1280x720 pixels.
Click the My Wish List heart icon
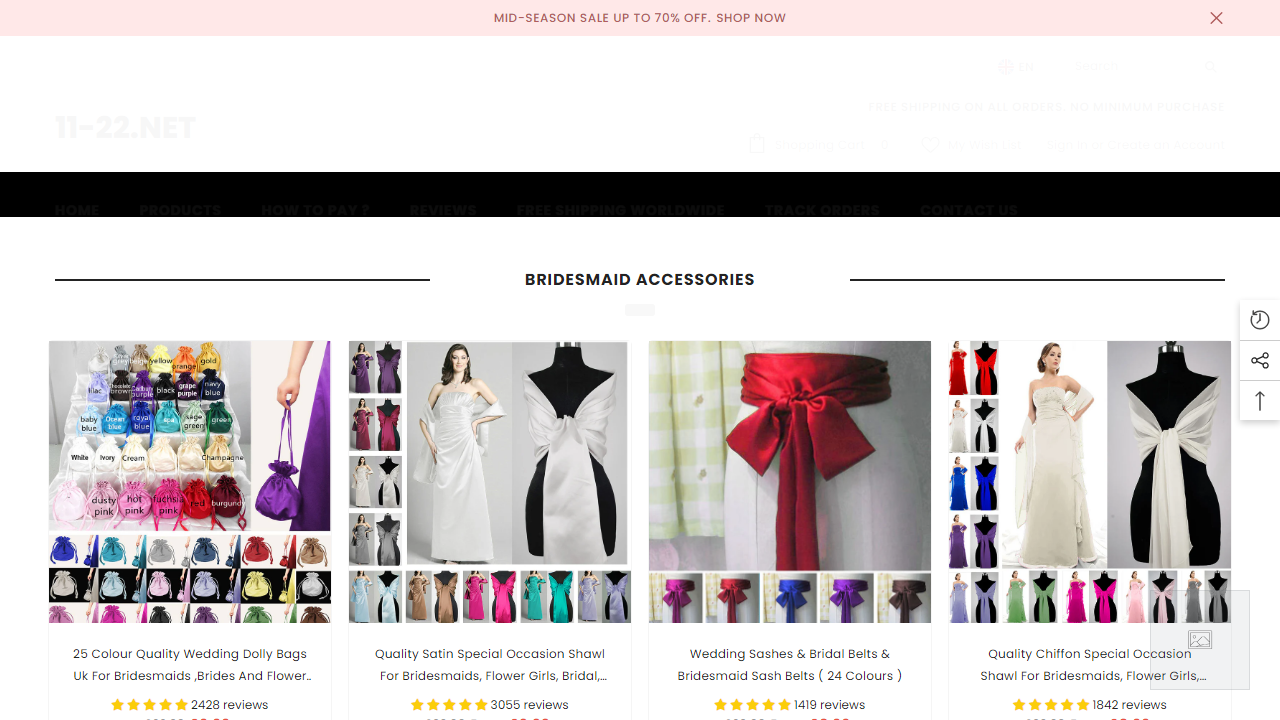click(x=930, y=145)
